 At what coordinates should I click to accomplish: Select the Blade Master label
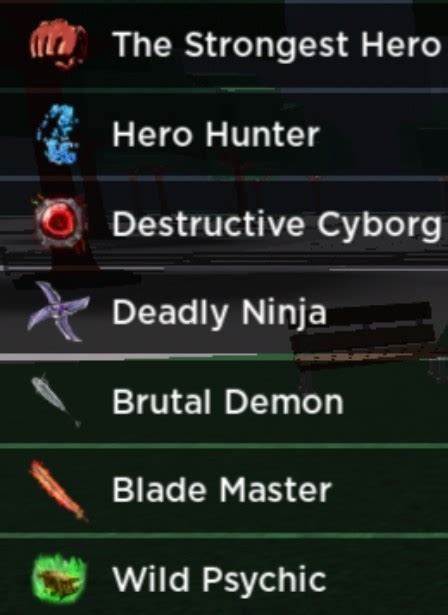(x=222, y=489)
